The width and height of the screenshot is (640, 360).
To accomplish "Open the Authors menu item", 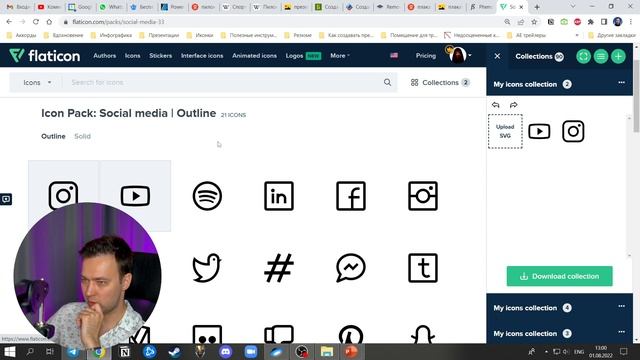I will point(104,56).
